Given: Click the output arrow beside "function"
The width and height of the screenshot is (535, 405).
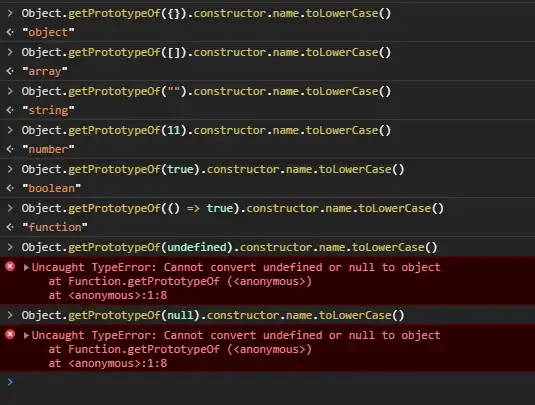Looking at the screenshot, I should [10, 227].
